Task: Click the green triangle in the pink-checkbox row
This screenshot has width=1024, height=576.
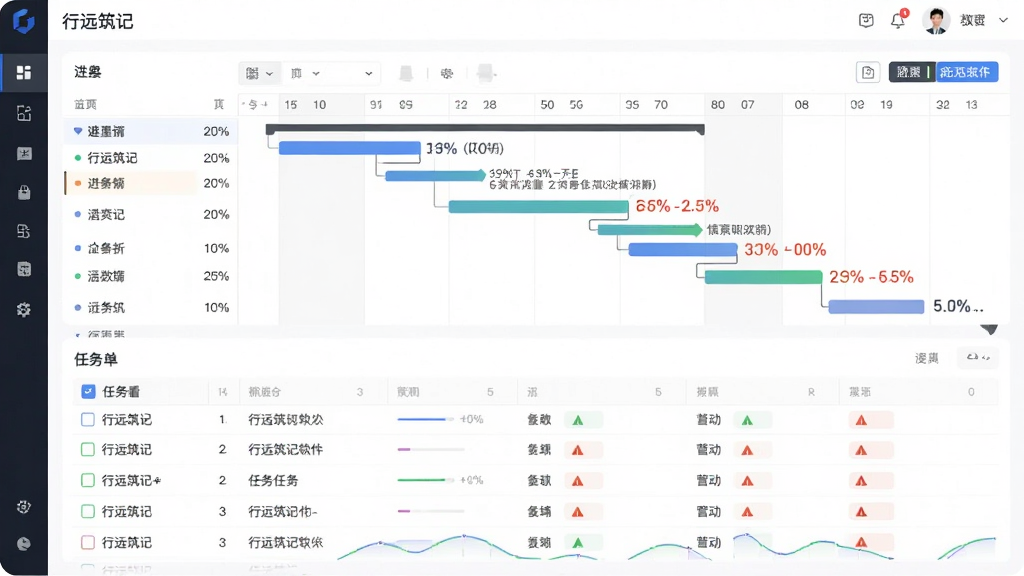Action: point(578,543)
